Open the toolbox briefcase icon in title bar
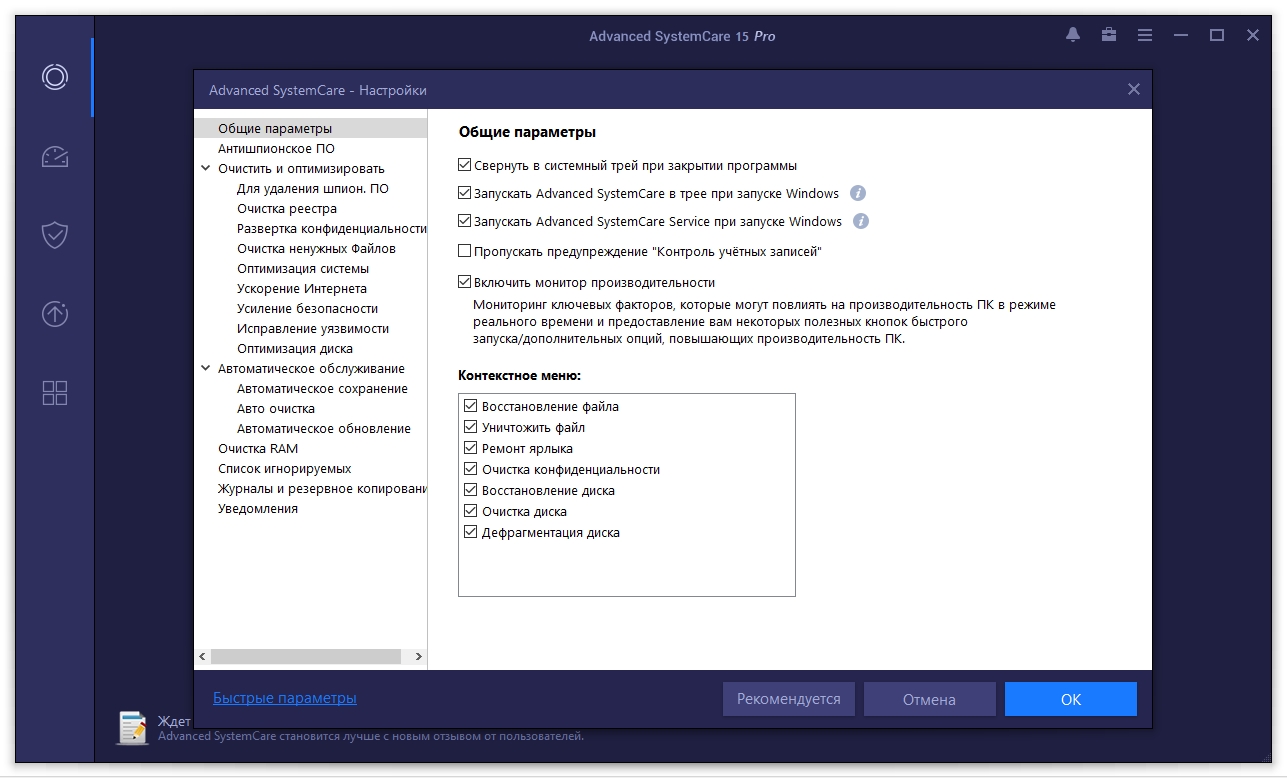1287x778 pixels. [x=1109, y=35]
